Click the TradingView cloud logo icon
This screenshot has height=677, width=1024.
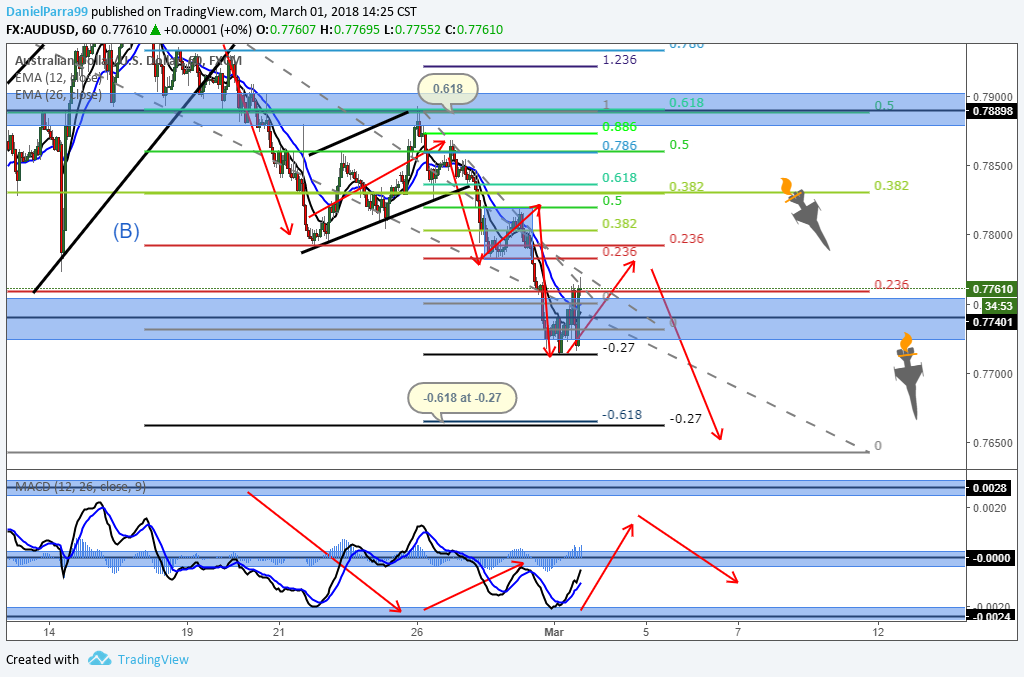pos(99,658)
